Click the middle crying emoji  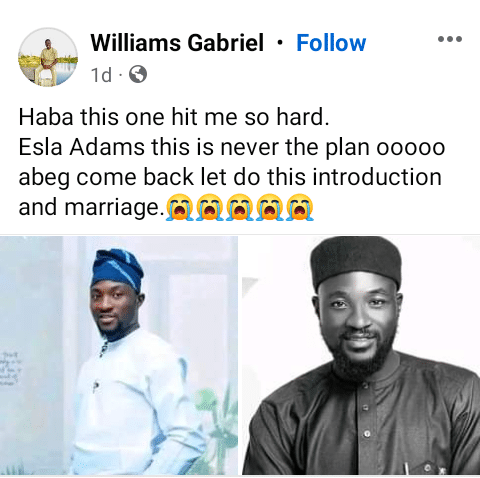pyautogui.click(x=239, y=207)
